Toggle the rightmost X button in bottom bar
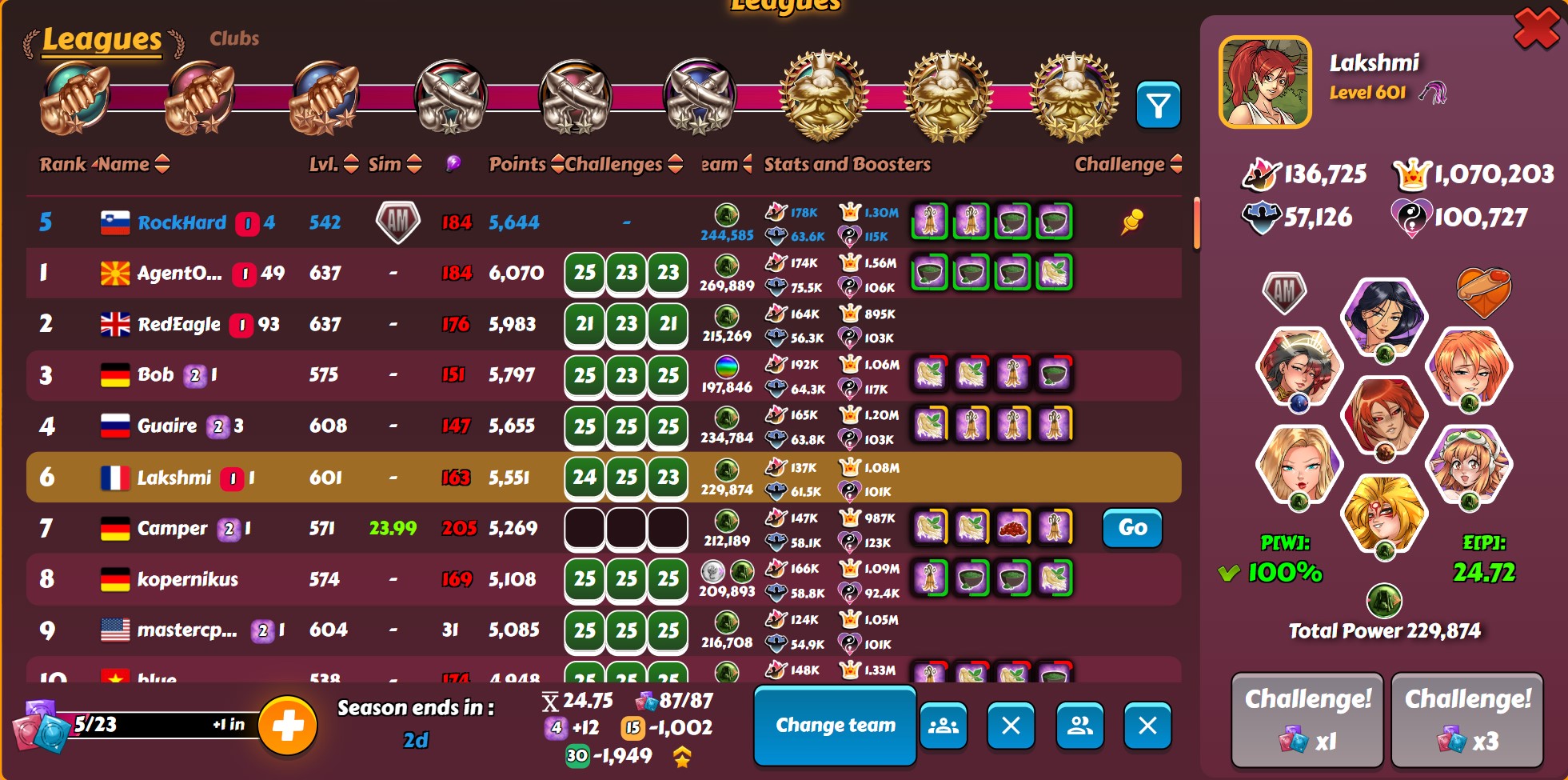The height and width of the screenshot is (780, 1568). pos(1148,726)
